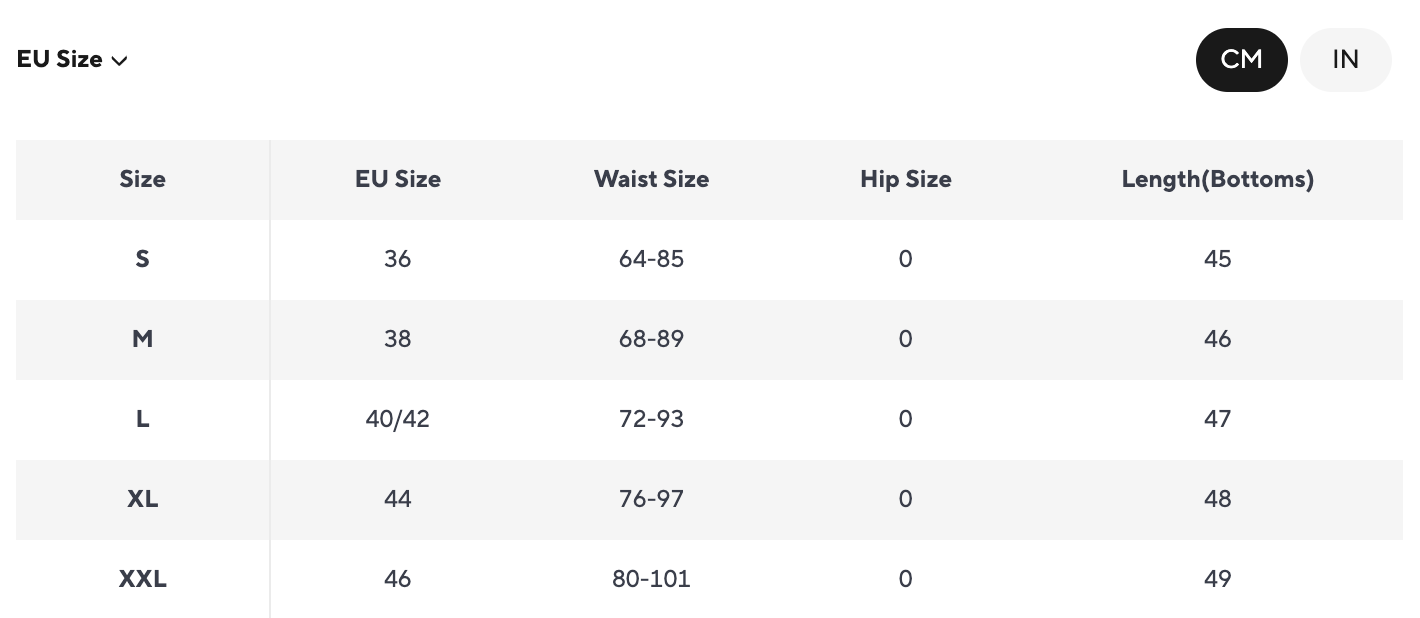Open the EU Size dropdown
1420x618 pixels.
click(x=72, y=60)
